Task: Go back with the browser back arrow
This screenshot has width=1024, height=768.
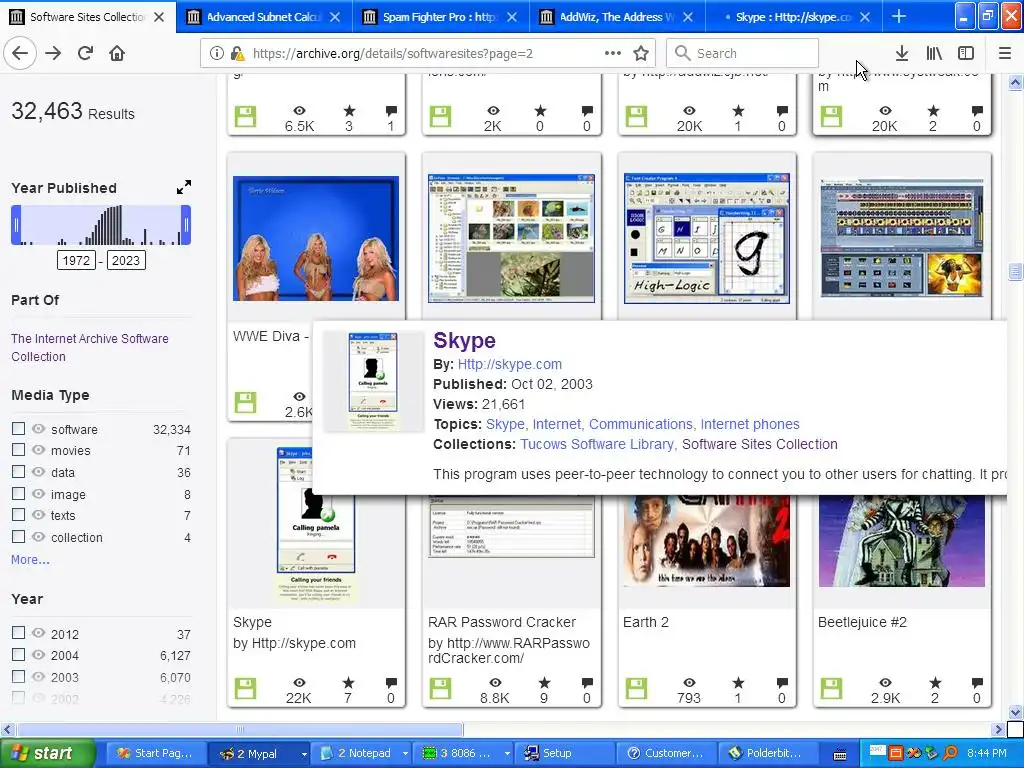Action: pyautogui.click(x=20, y=53)
